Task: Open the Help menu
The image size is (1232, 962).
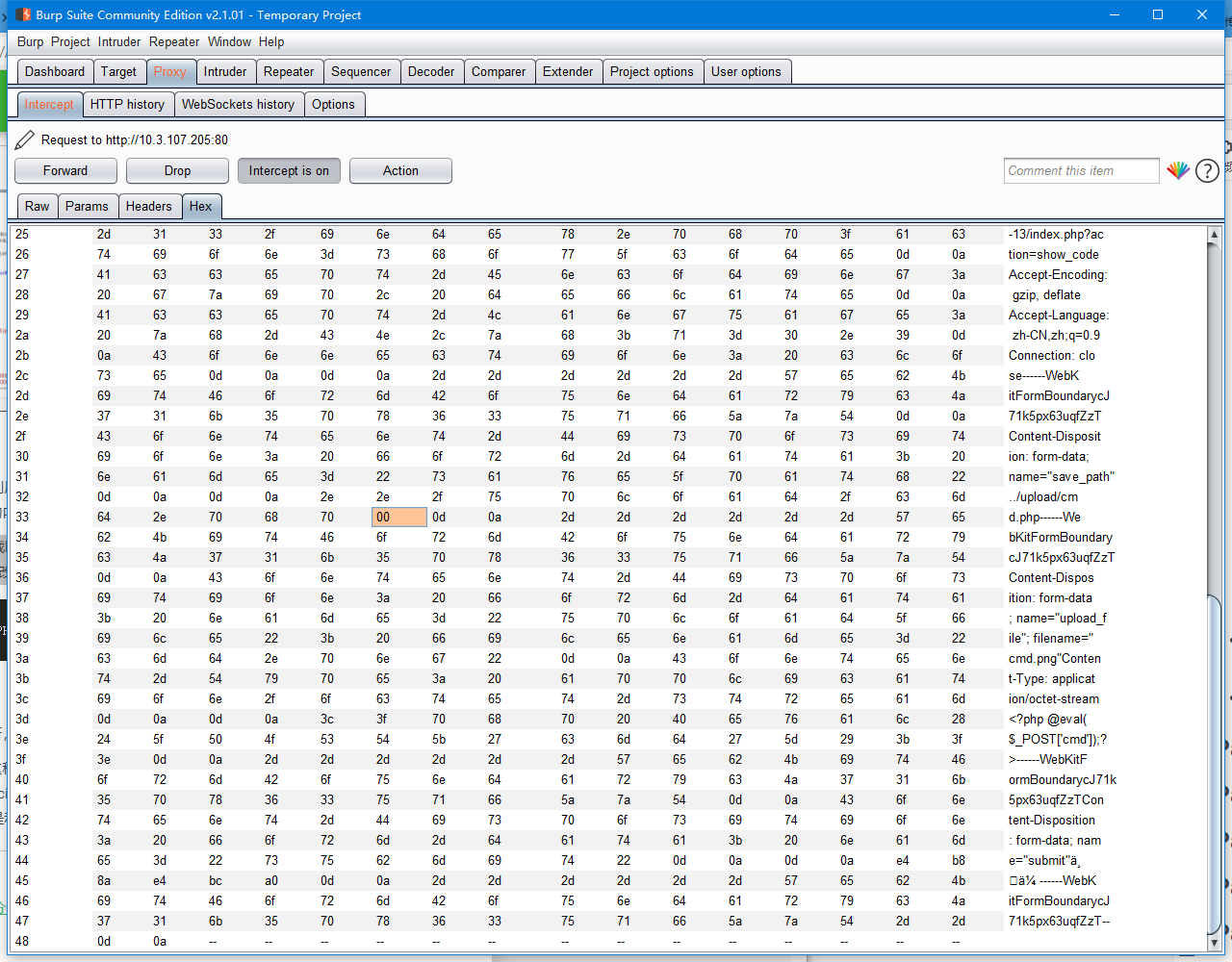Action: [x=271, y=41]
